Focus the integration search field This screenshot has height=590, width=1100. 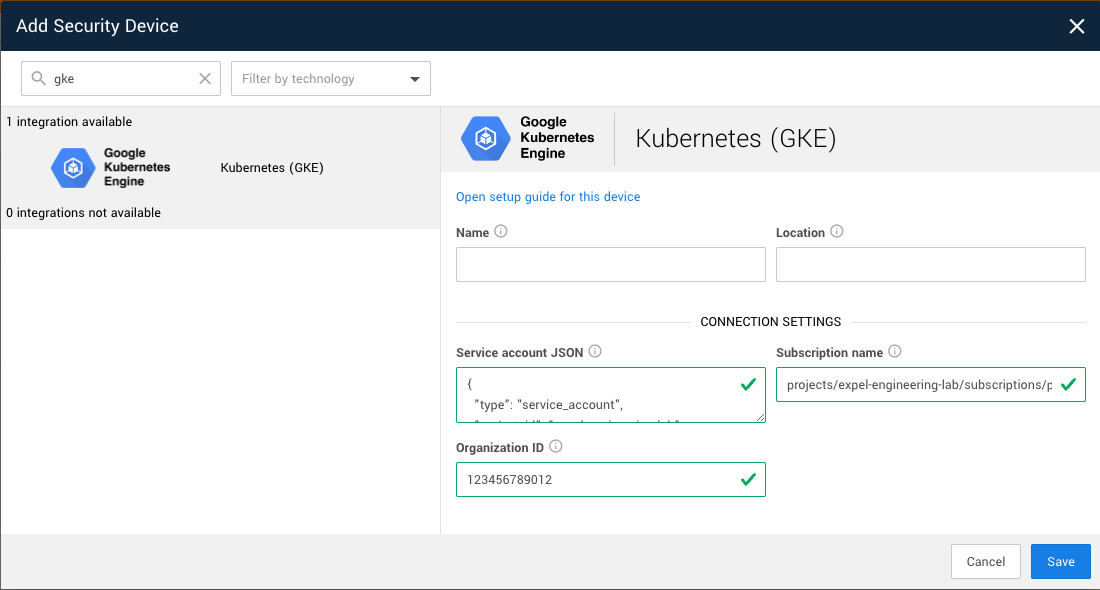point(121,79)
